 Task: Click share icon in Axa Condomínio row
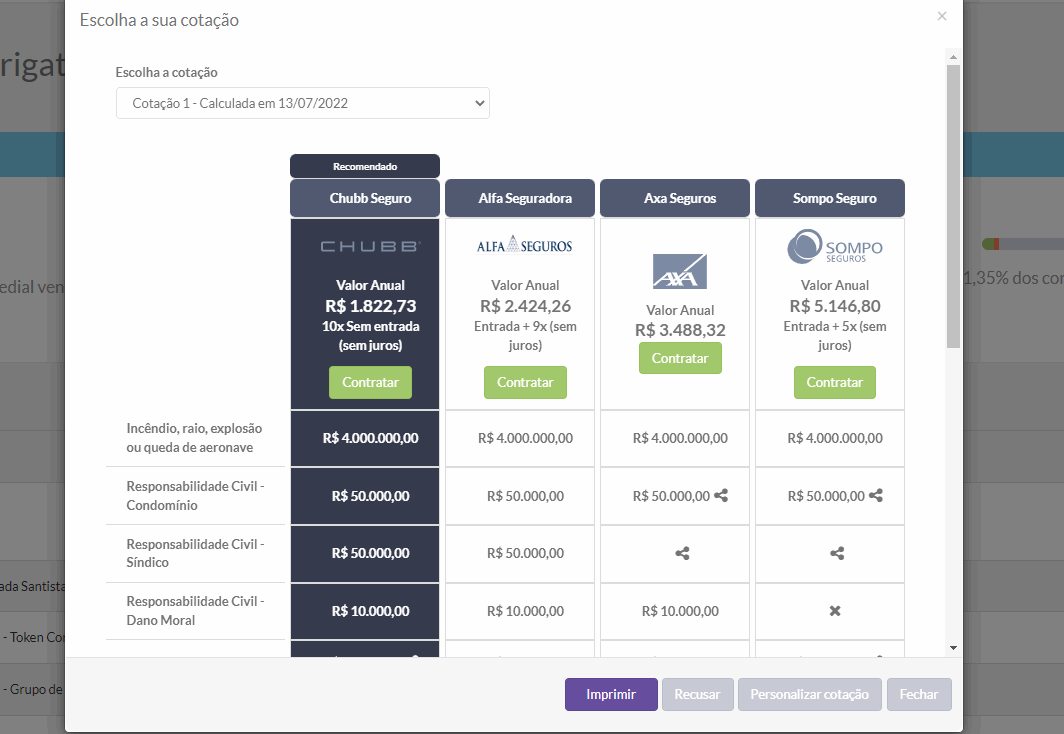(721, 496)
